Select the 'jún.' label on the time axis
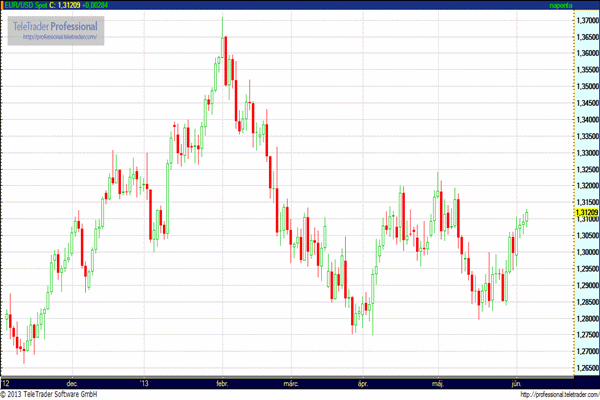Image resolution: width=600 pixels, height=400 pixels. click(515, 383)
